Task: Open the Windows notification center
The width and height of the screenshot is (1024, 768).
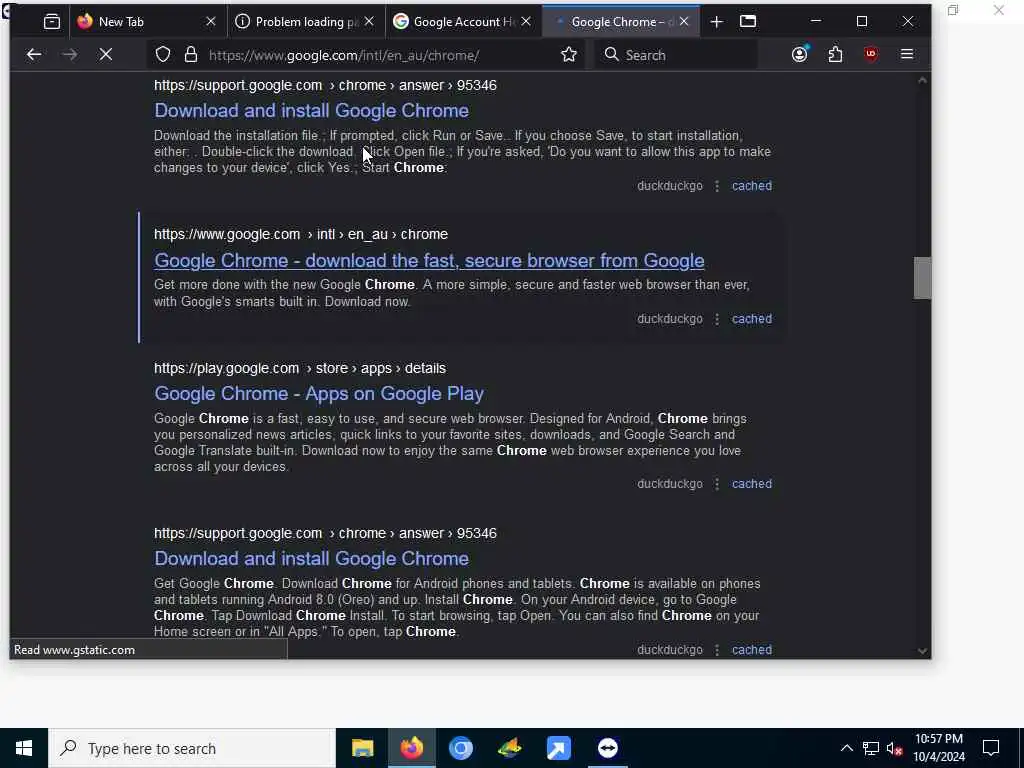Action: click(x=991, y=748)
